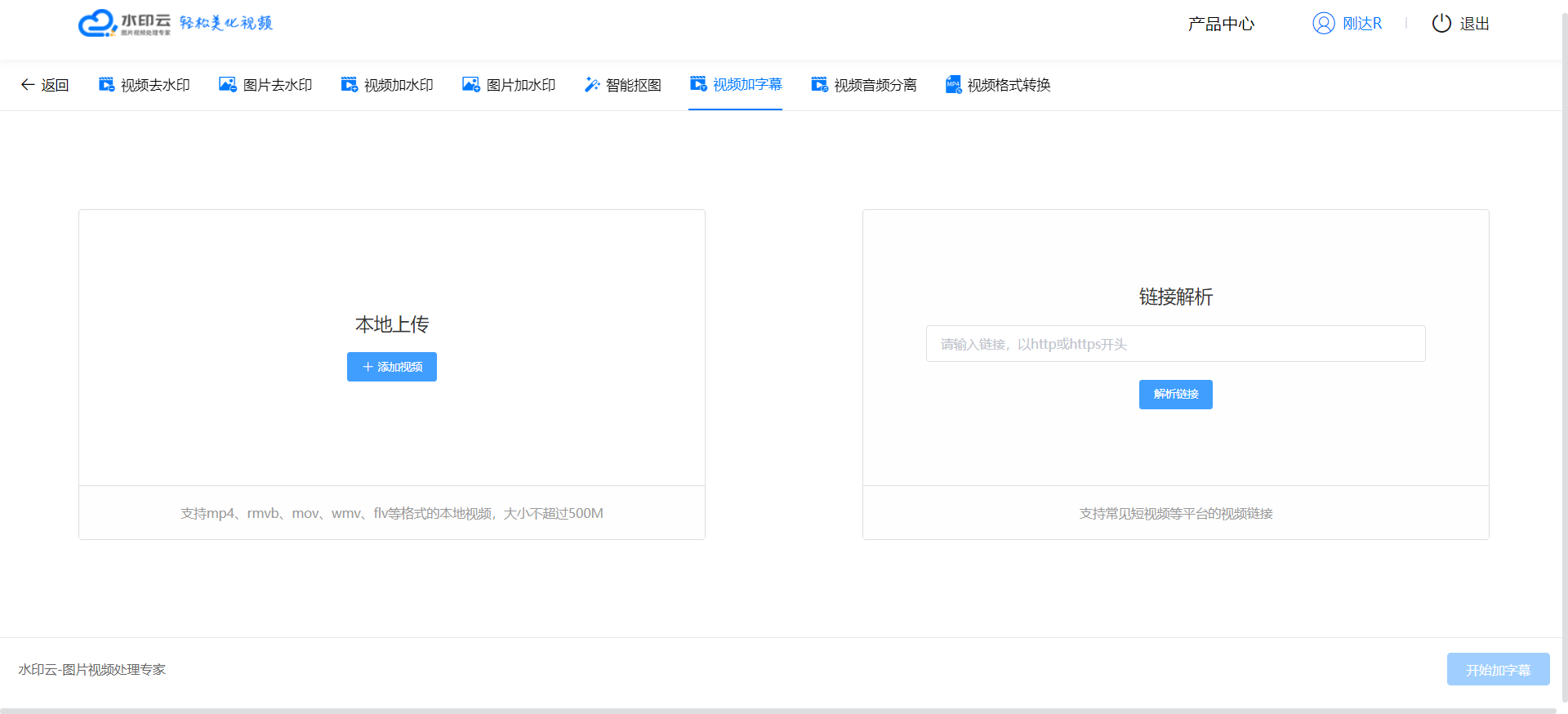Click the user avatar icon

(1323, 23)
